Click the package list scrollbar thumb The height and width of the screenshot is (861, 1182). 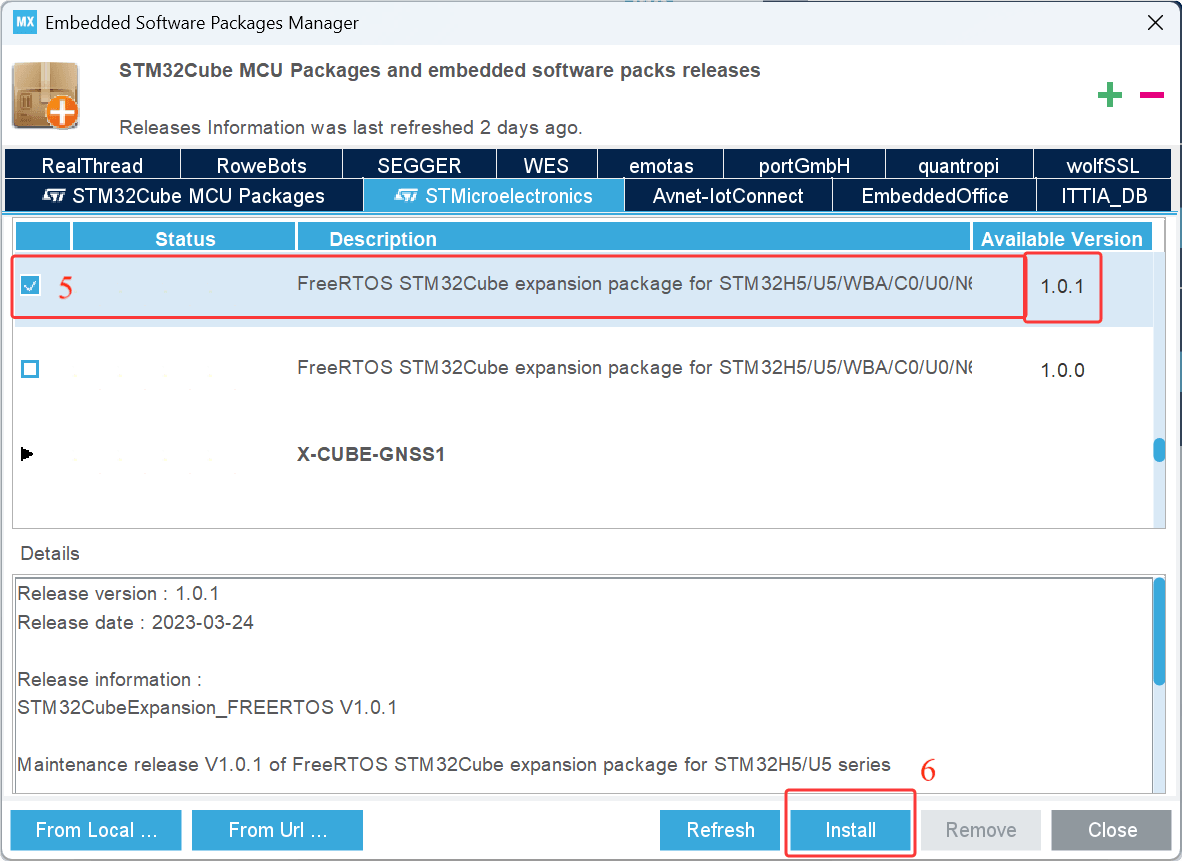[1159, 450]
